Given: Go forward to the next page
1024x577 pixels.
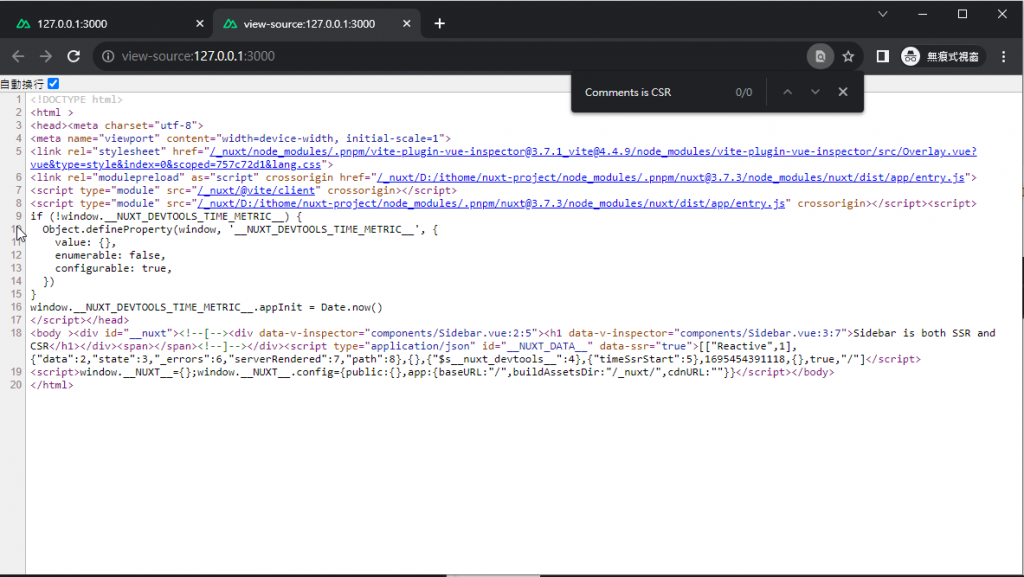Looking at the screenshot, I should tap(46, 56).
